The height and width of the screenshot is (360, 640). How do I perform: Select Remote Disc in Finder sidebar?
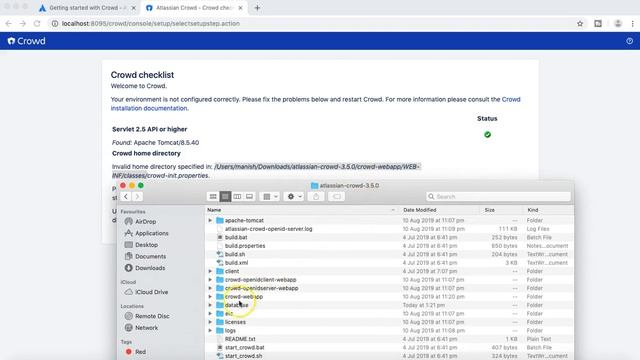point(147,316)
